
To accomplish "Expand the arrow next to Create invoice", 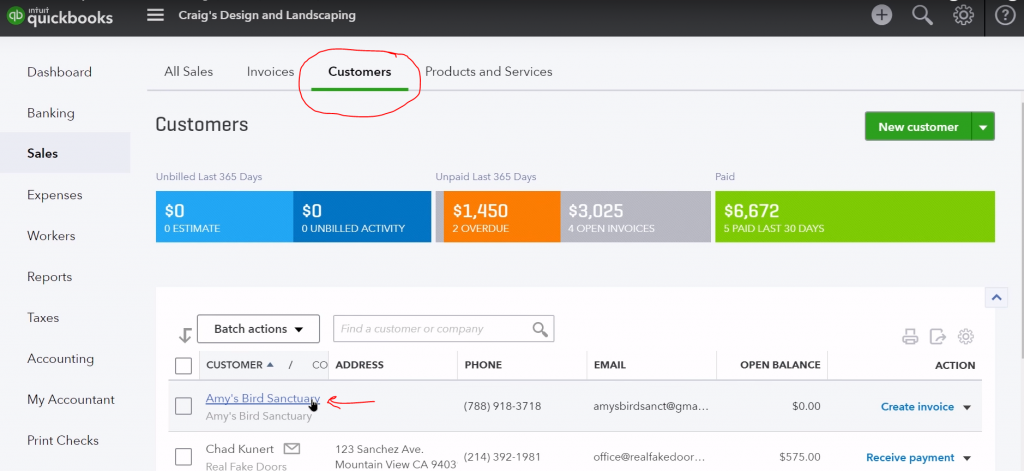I will click(x=967, y=407).
